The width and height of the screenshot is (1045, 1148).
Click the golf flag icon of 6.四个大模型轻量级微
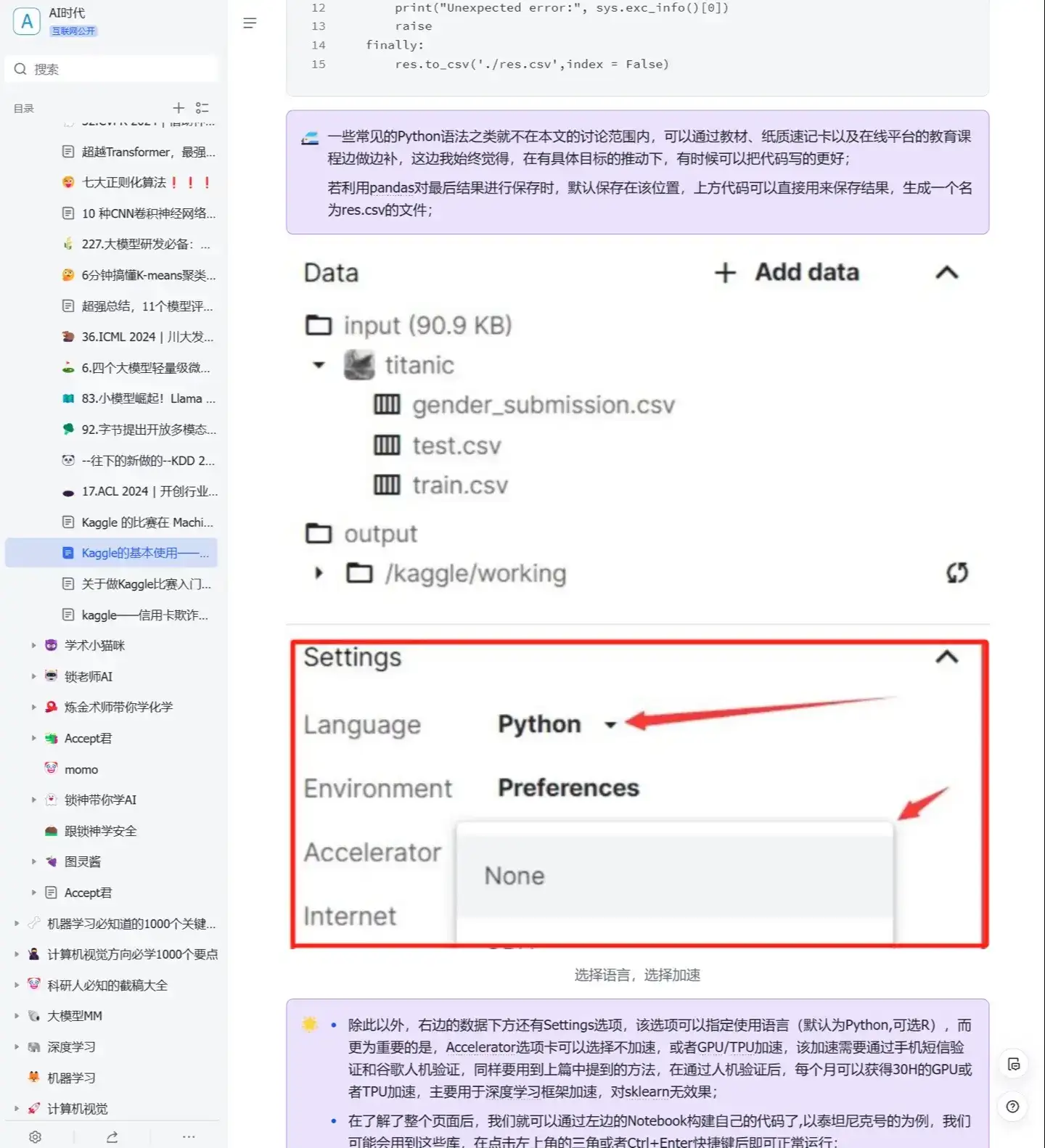click(x=68, y=368)
